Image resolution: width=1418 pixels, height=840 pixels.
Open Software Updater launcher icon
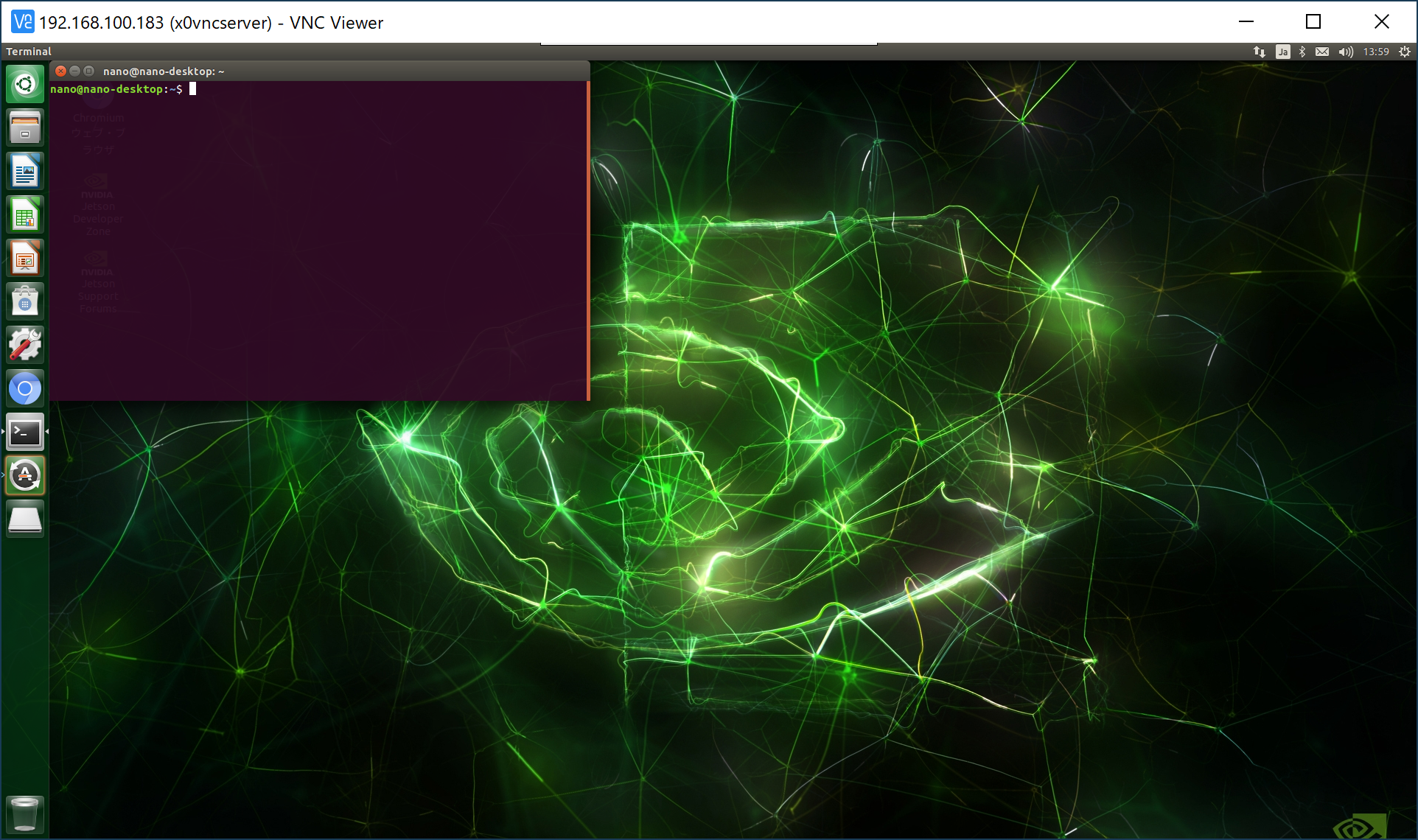(x=25, y=475)
